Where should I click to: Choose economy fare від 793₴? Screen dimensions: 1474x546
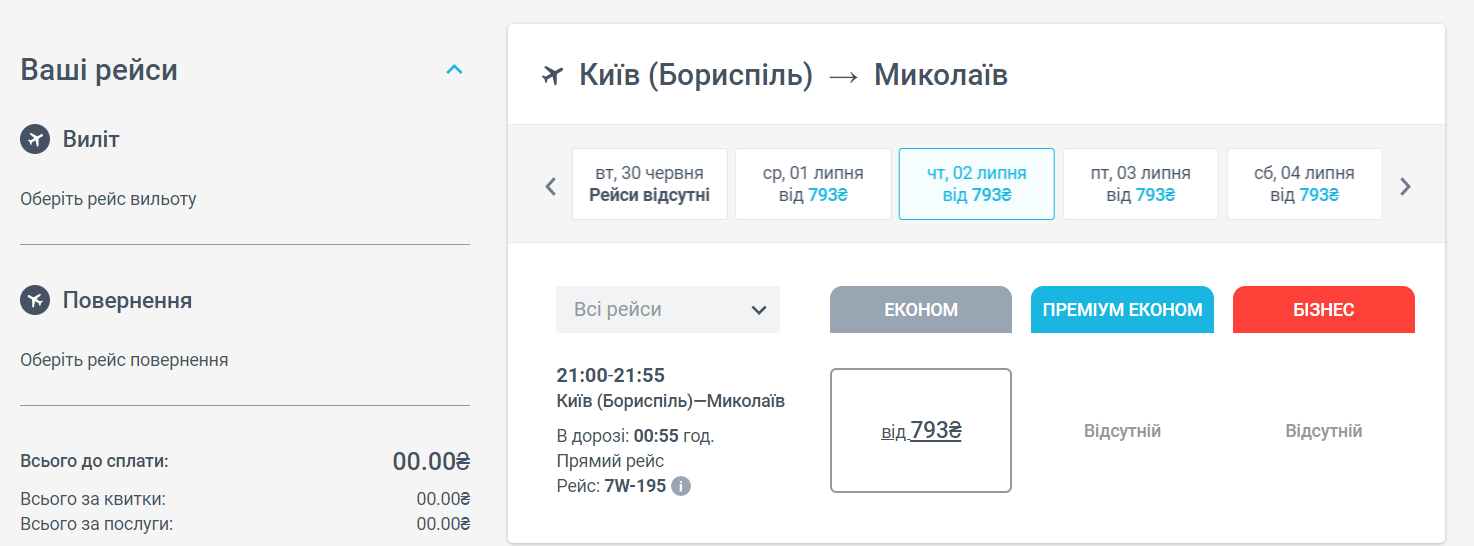click(921, 431)
